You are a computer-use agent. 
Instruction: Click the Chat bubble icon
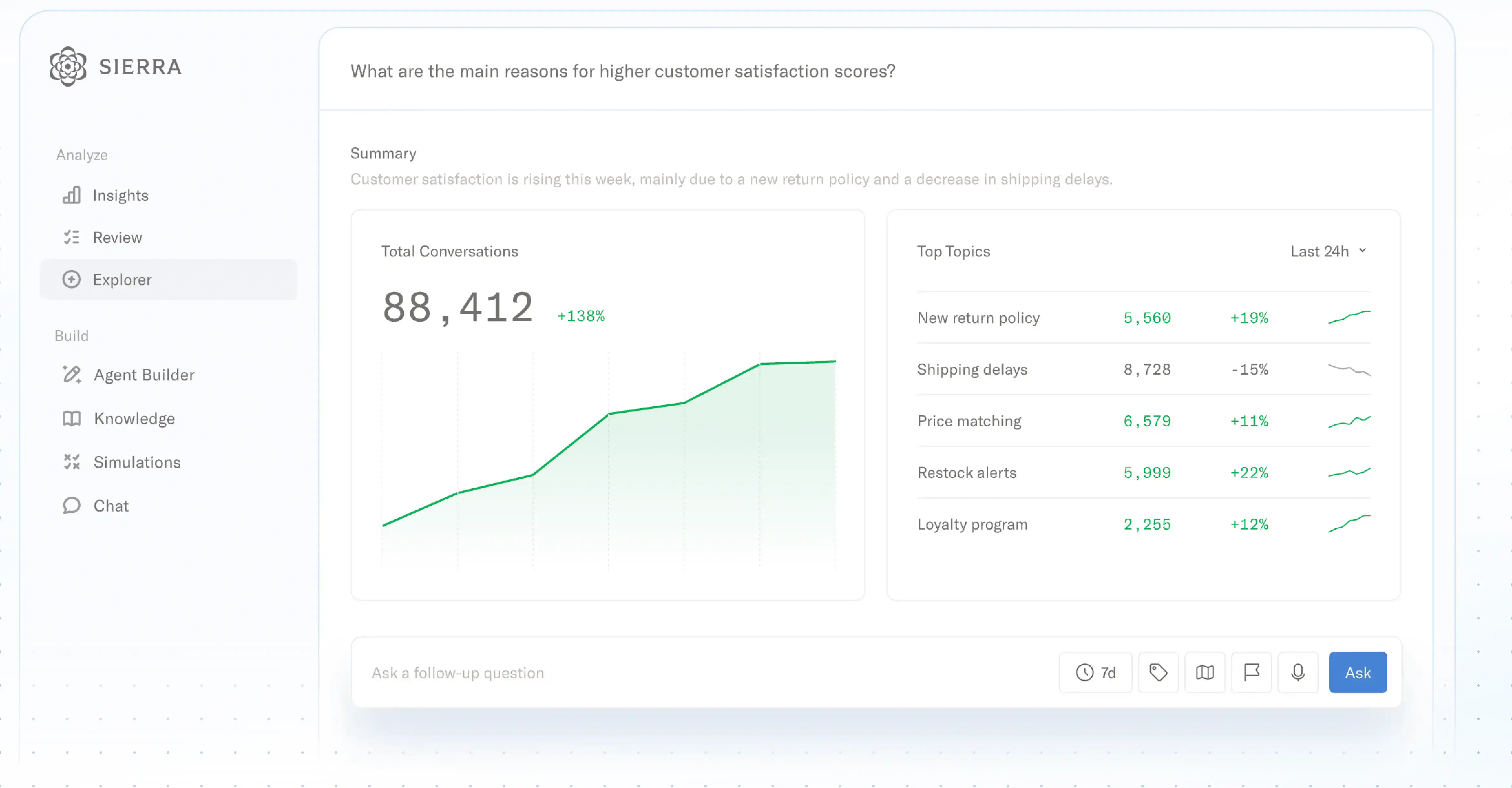pos(72,505)
